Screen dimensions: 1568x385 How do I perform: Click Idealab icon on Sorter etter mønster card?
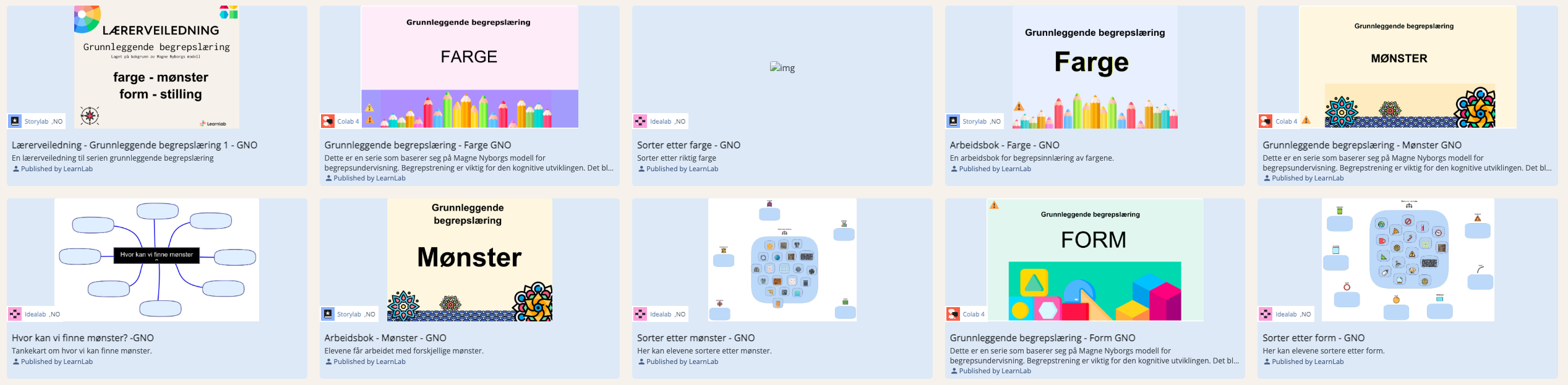coord(641,314)
